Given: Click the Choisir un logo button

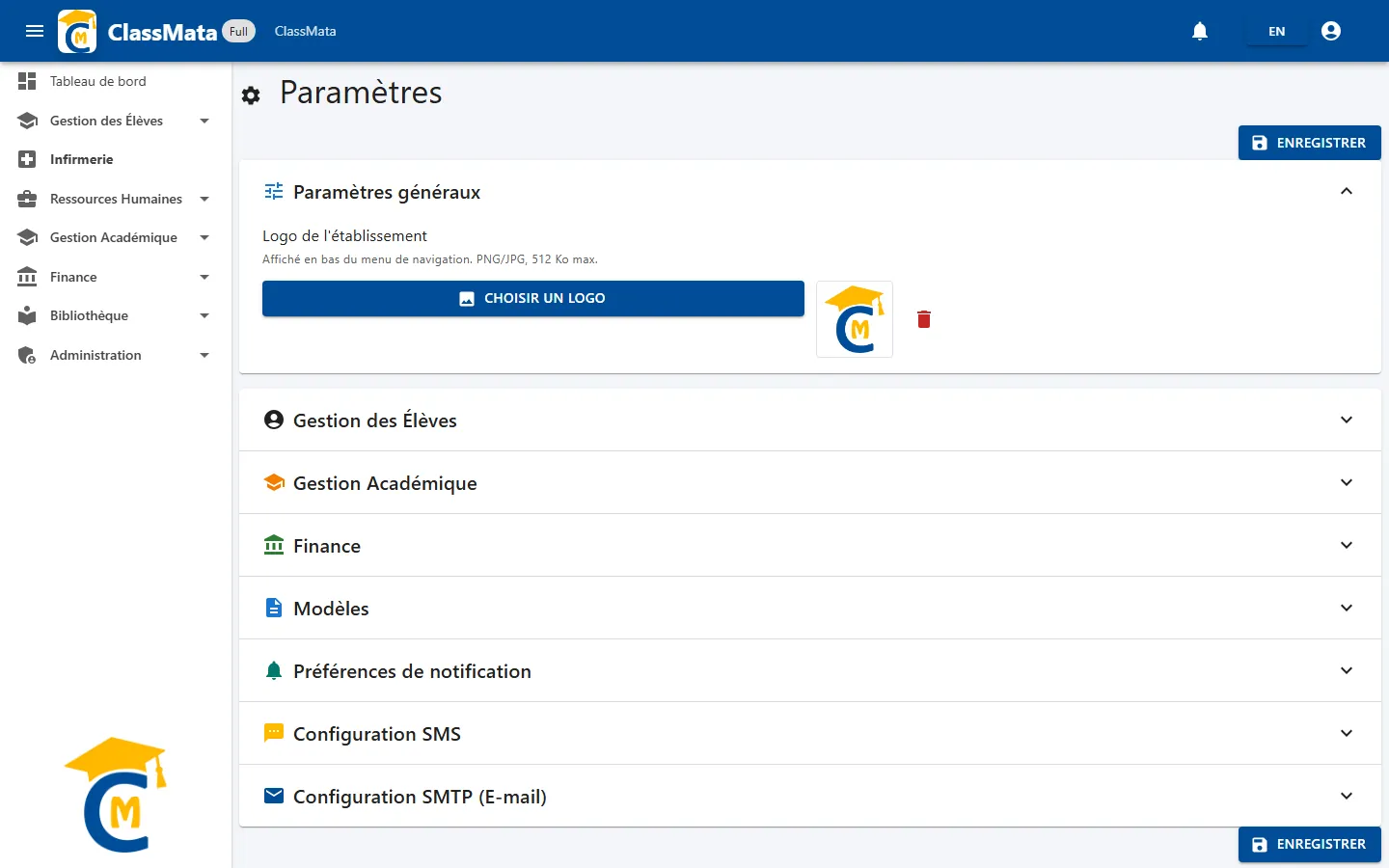Looking at the screenshot, I should point(533,298).
